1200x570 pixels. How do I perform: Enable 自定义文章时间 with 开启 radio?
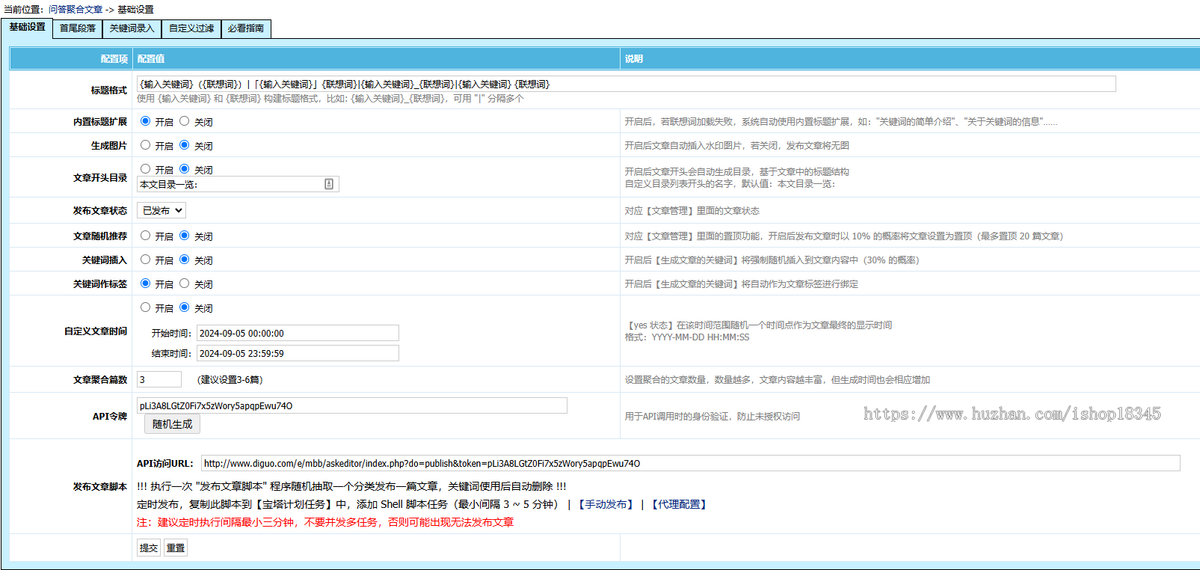coord(146,308)
